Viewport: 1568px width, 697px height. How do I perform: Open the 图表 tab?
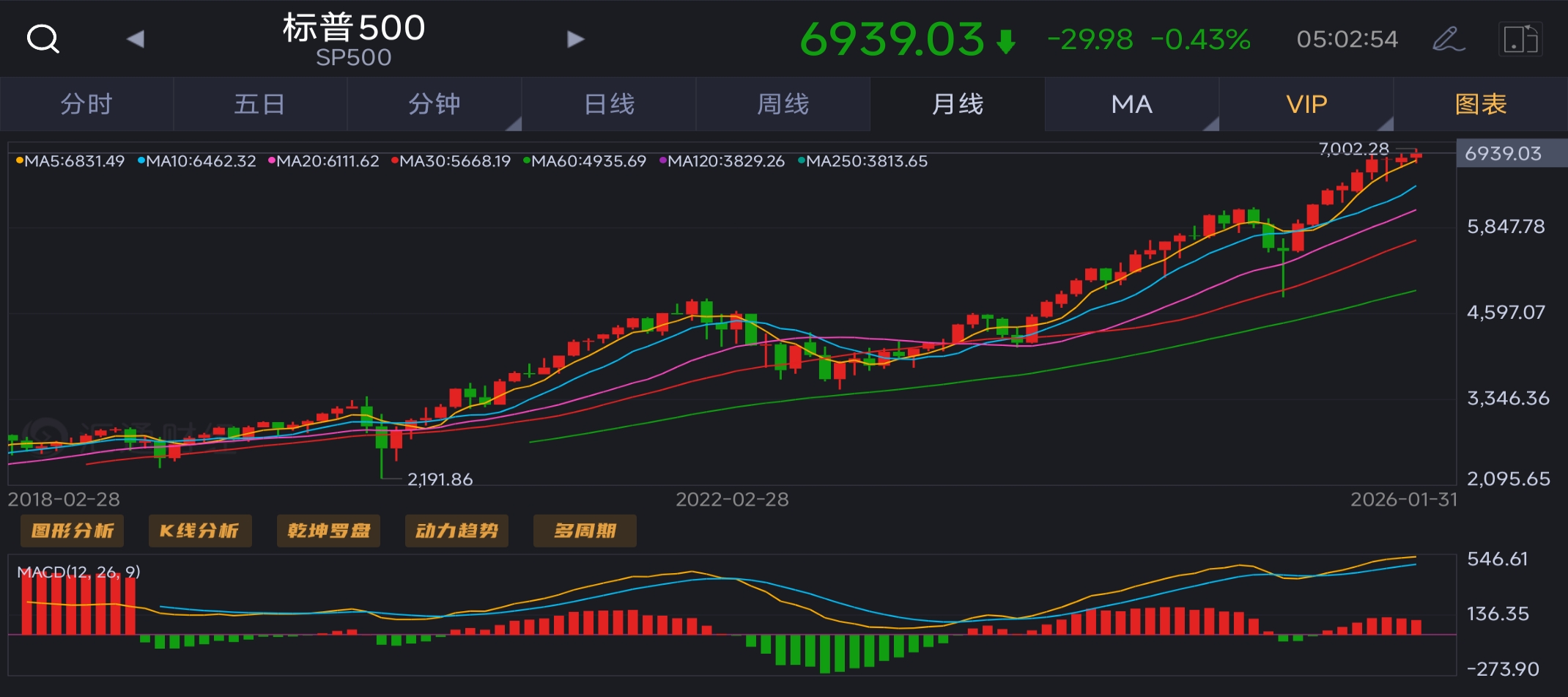[x=1481, y=104]
